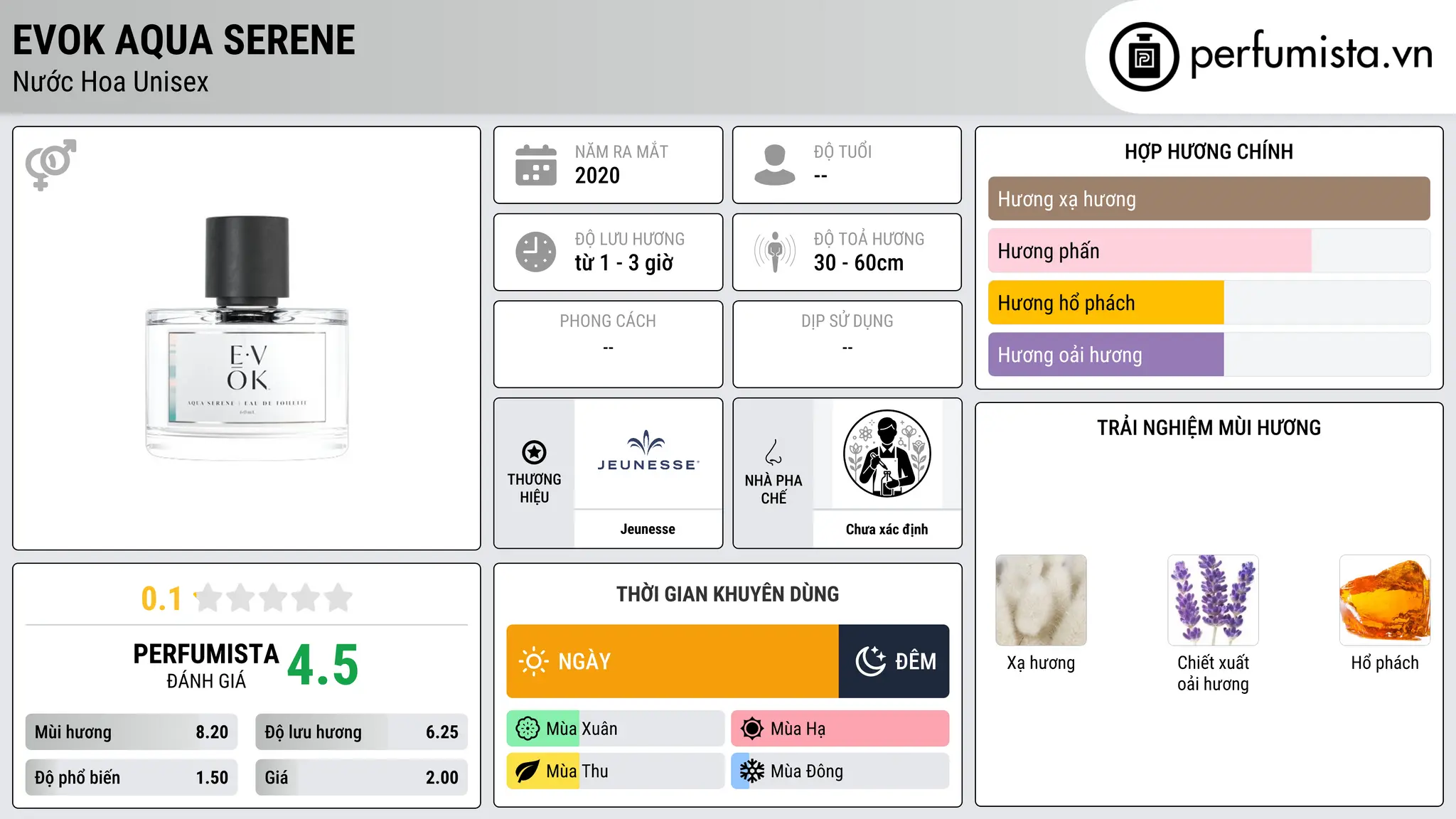Click the longevity value từ 1 - 3 giờ
This screenshot has height=819, width=1456.
point(623,263)
